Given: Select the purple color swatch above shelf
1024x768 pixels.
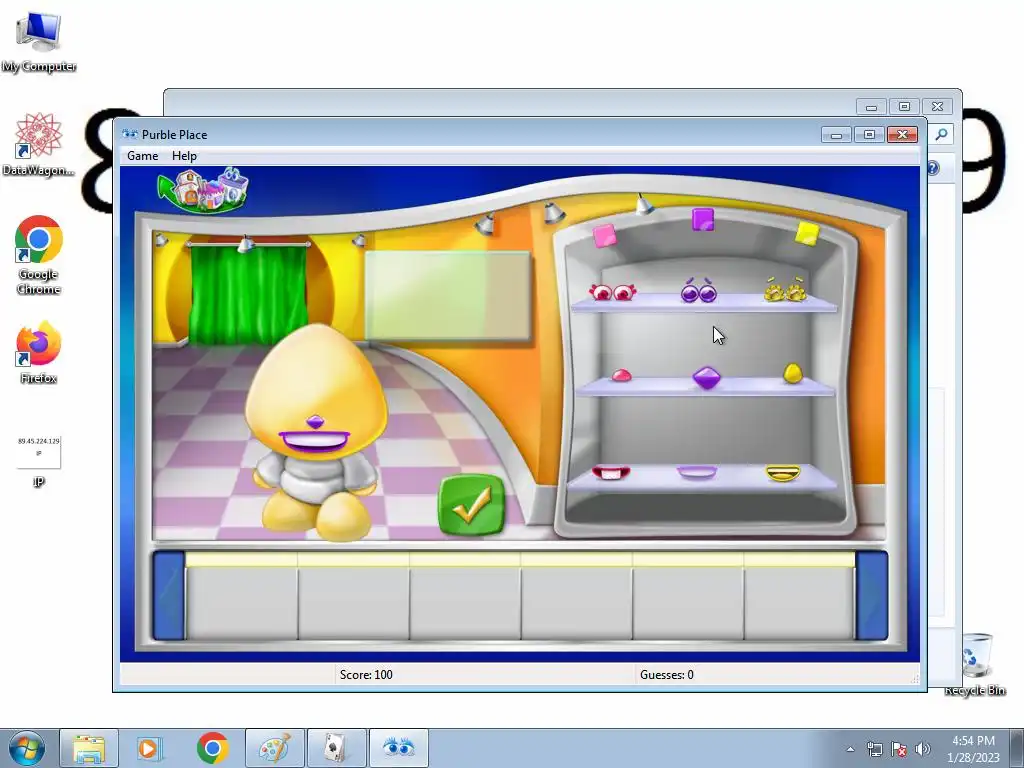Looking at the screenshot, I should 703,219.
